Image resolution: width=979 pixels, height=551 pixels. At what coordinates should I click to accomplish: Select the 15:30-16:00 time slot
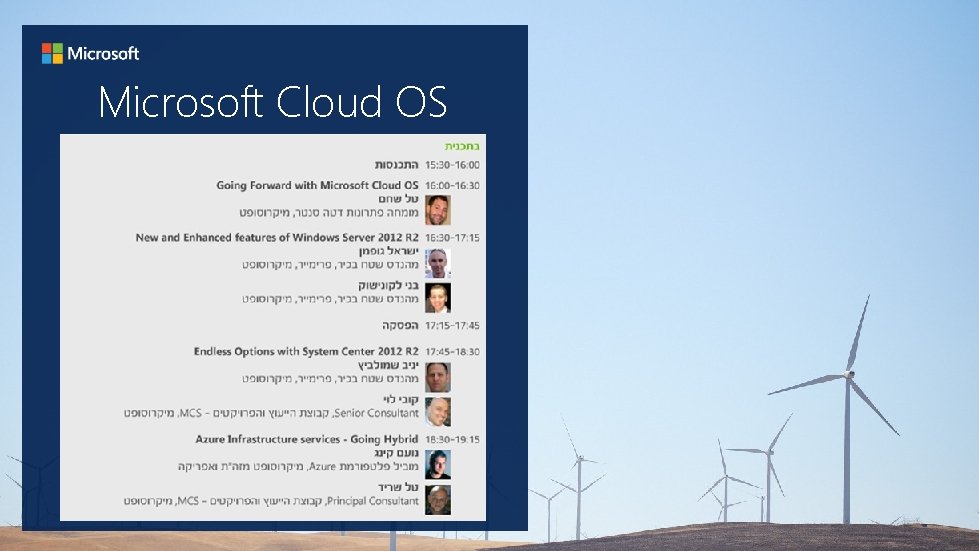[x=452, y=165]
